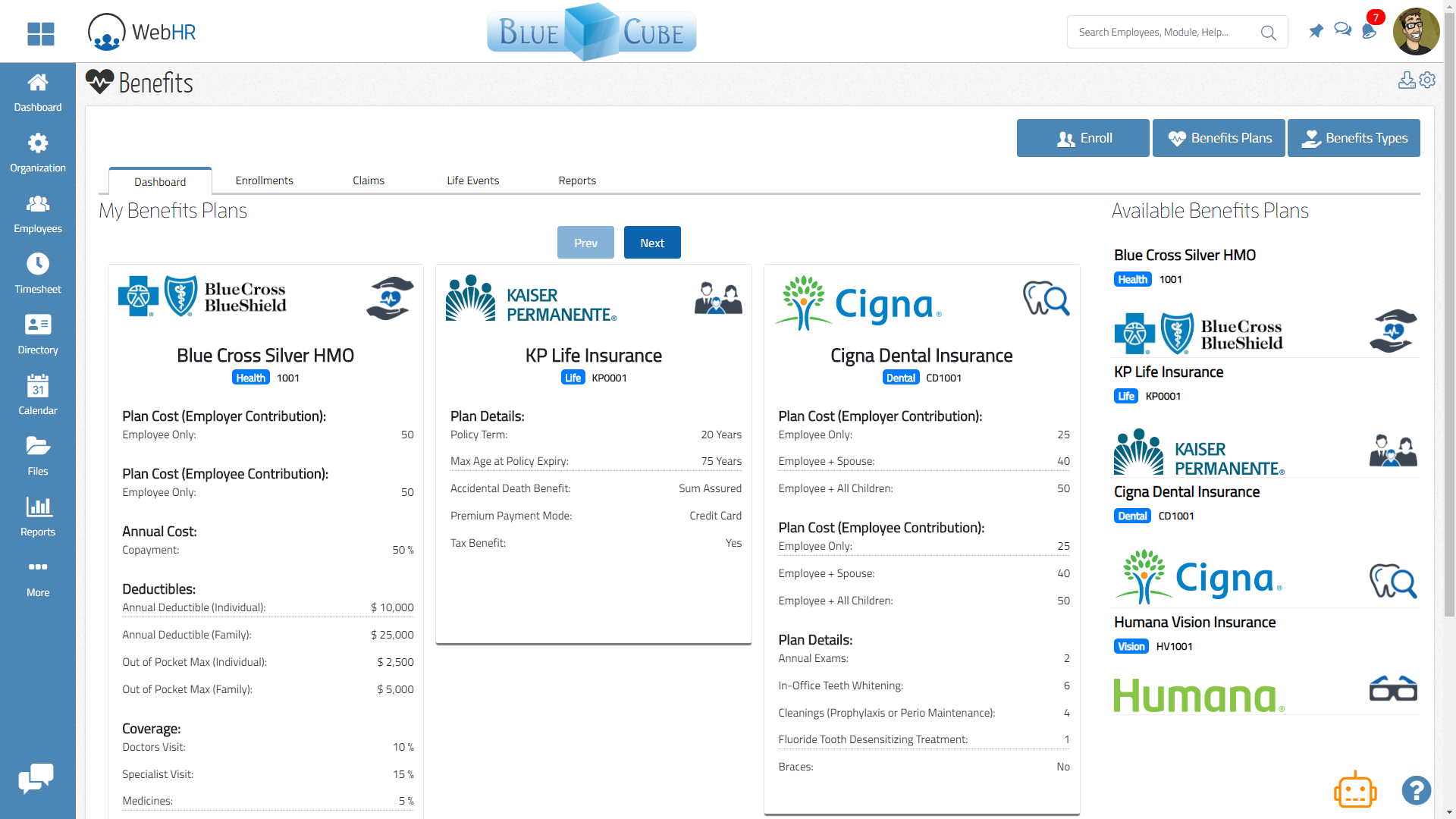Launch the chatbot robot assistant icon
1456x819 pixels.
tap(1354, 789)
